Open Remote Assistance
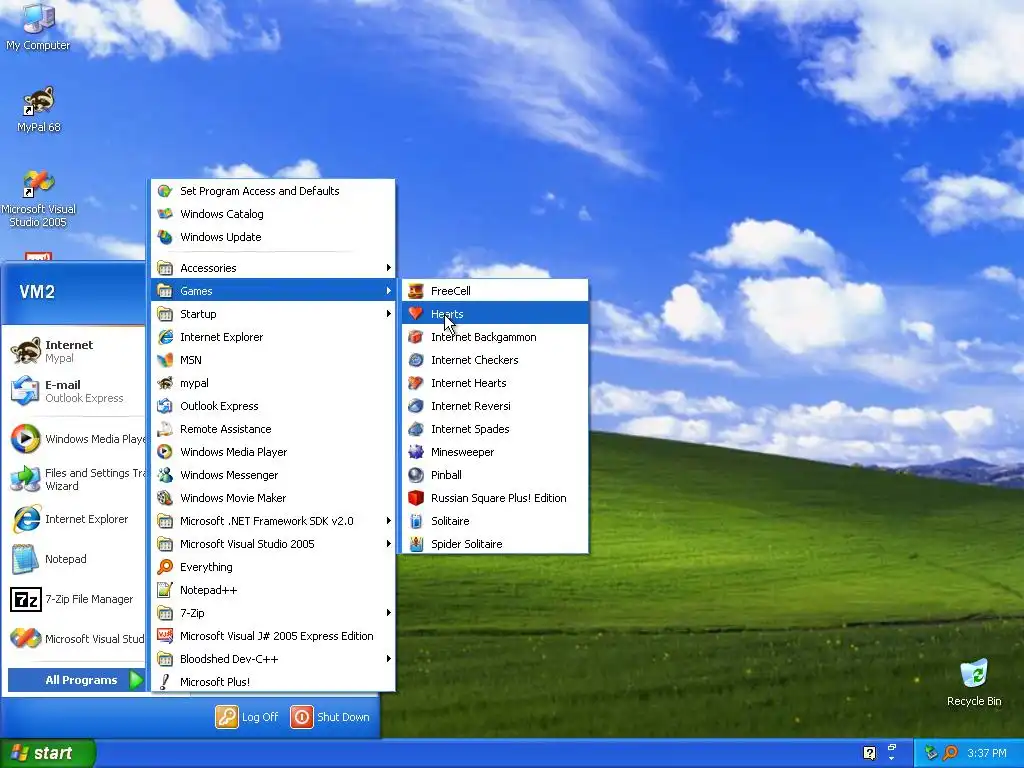 click(273, 429)
